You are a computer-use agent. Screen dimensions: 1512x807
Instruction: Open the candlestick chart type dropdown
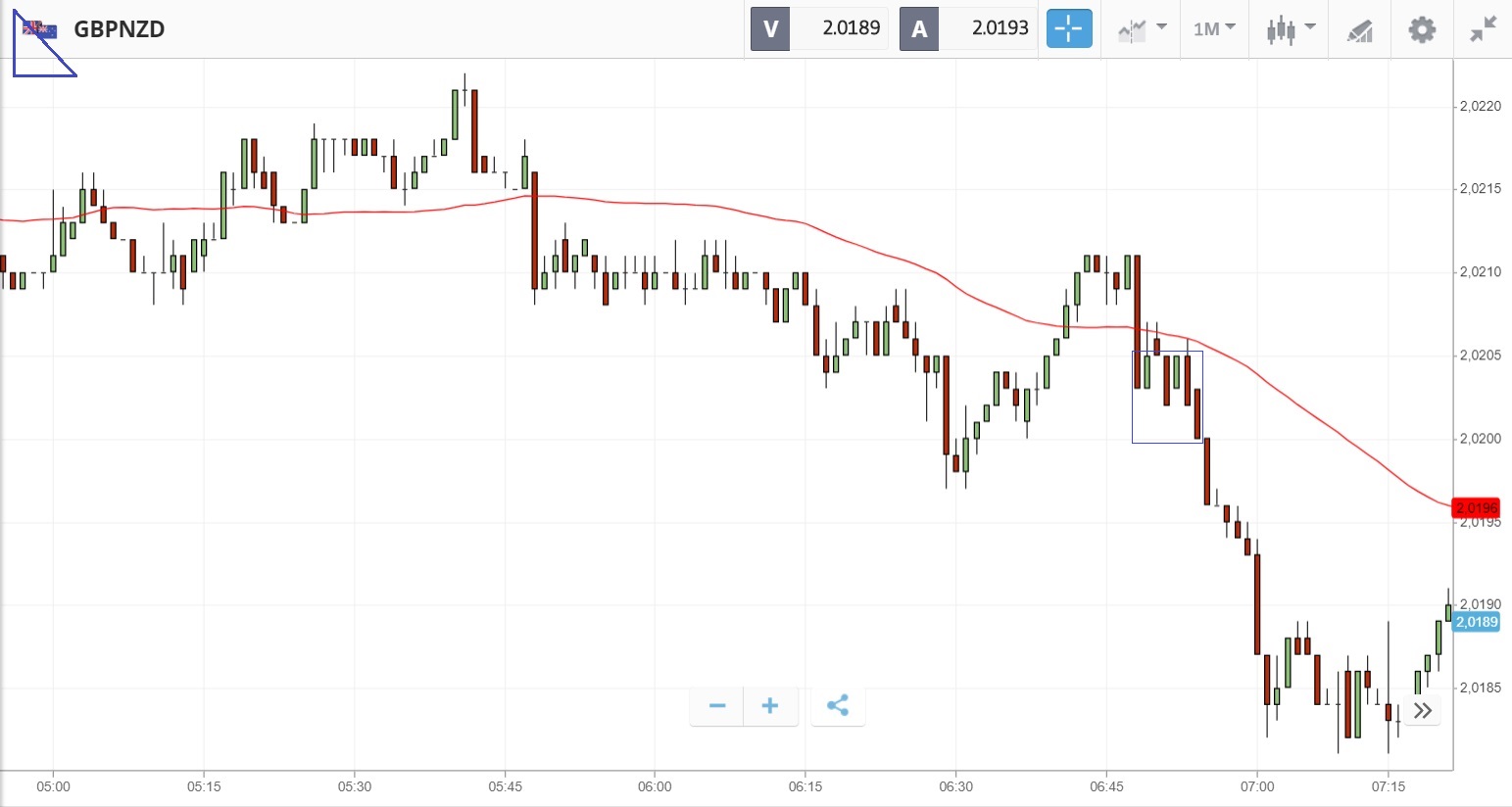1289,29
